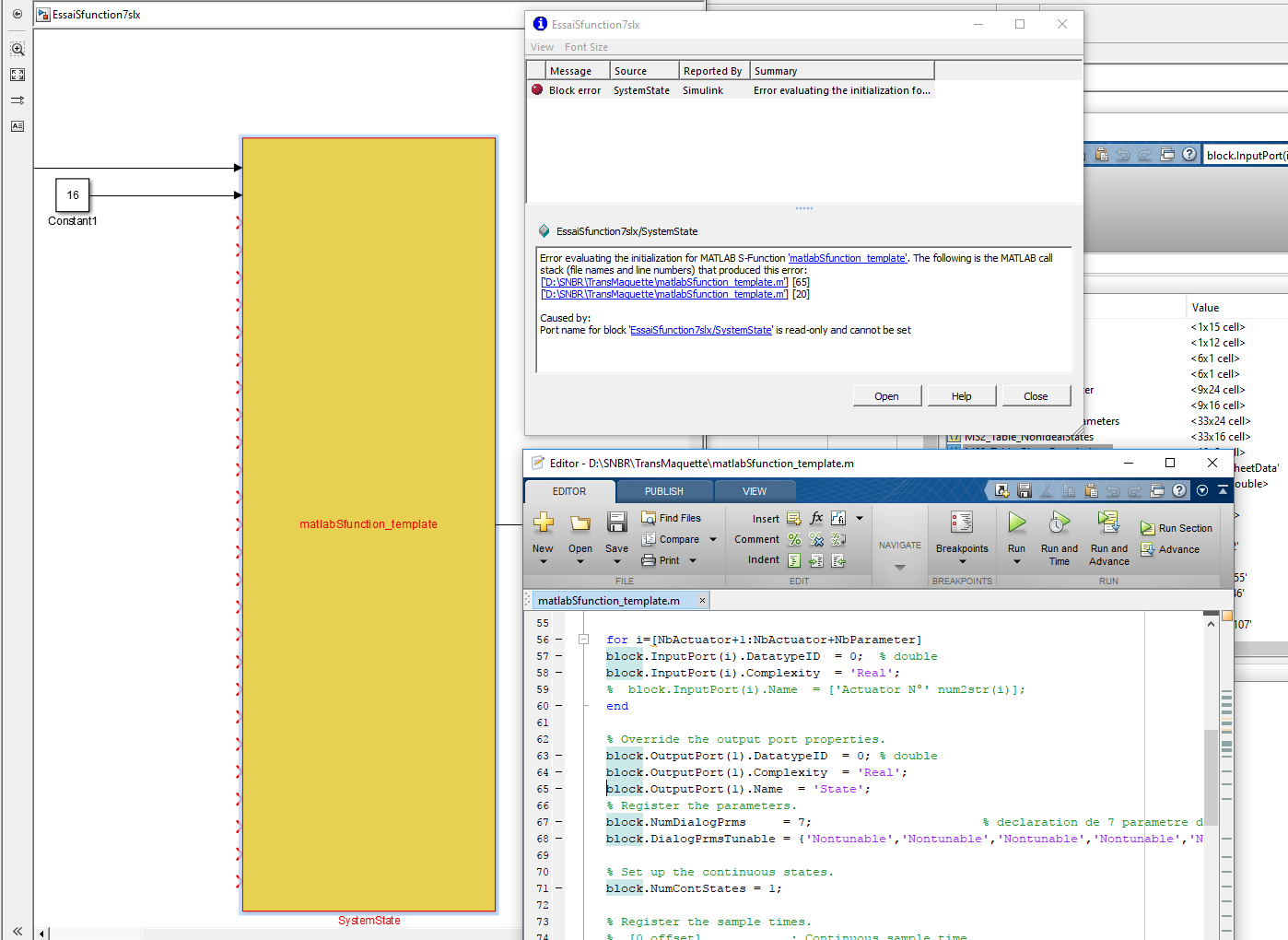Open stack link for template.m line 20

[664, 294]
